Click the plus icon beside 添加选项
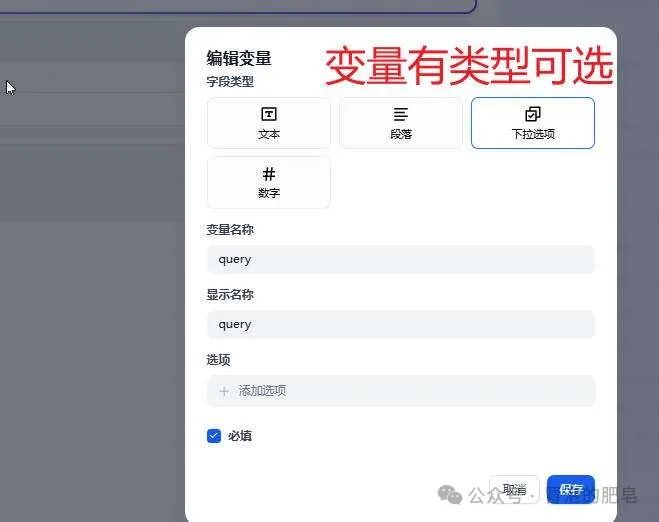Screen dimensions: 659x522 [x=224, y=391]
